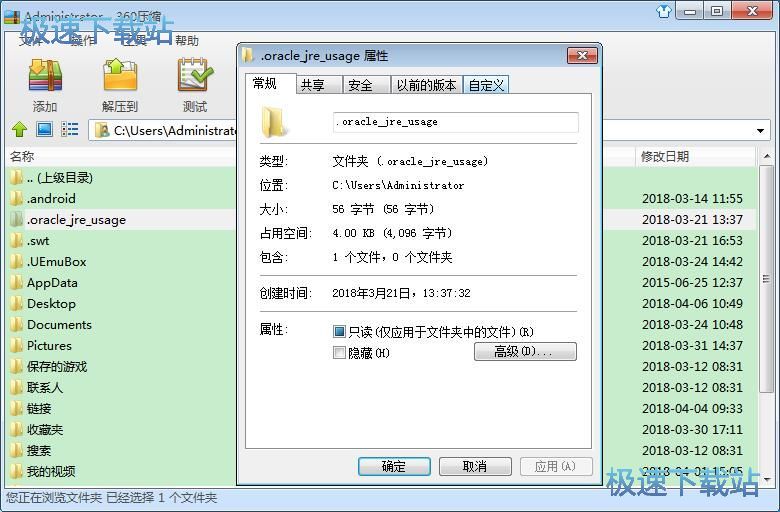Click folder icon beside AppData
780x512 pixels.
17,283
